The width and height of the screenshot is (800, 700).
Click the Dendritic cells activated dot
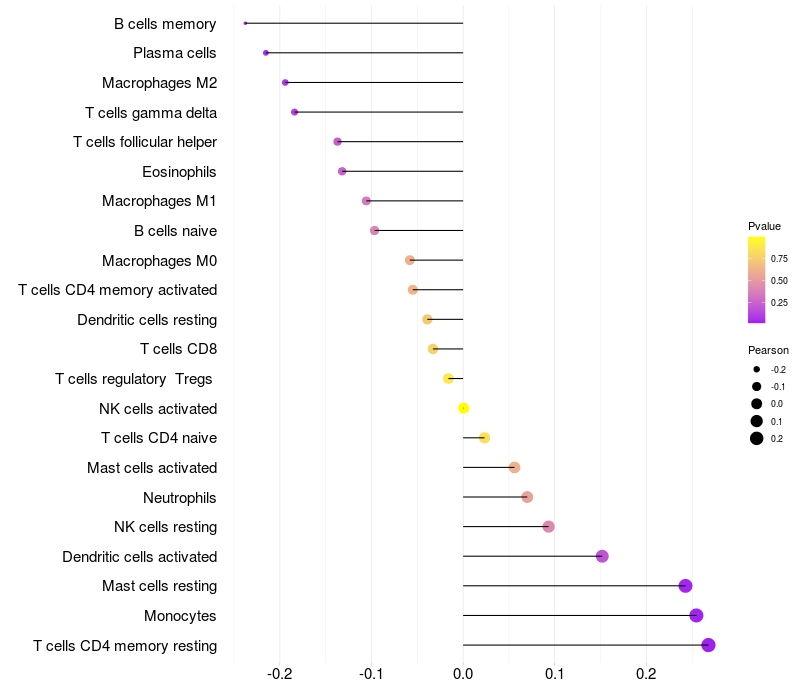[x=602, y=556]
